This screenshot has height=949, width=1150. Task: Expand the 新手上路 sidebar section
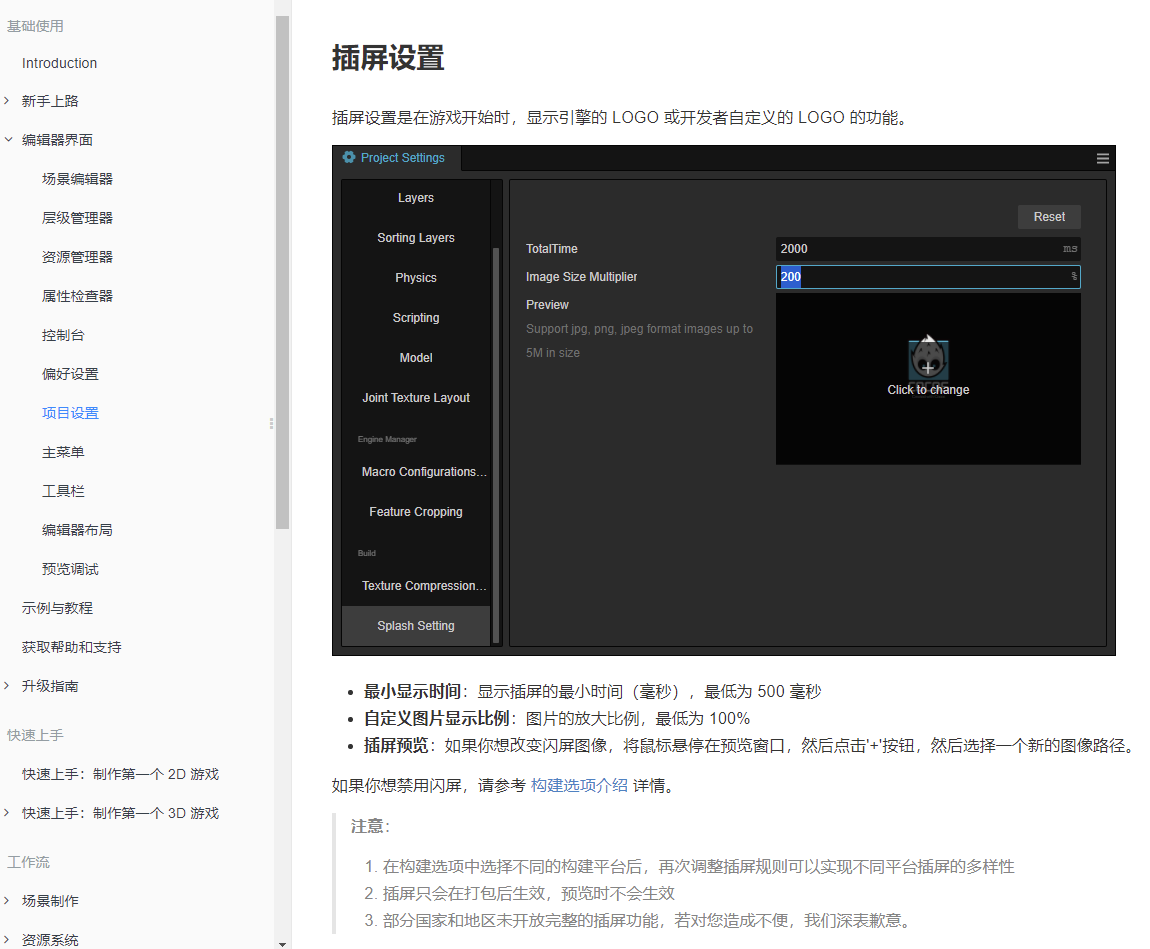[7, 101]
